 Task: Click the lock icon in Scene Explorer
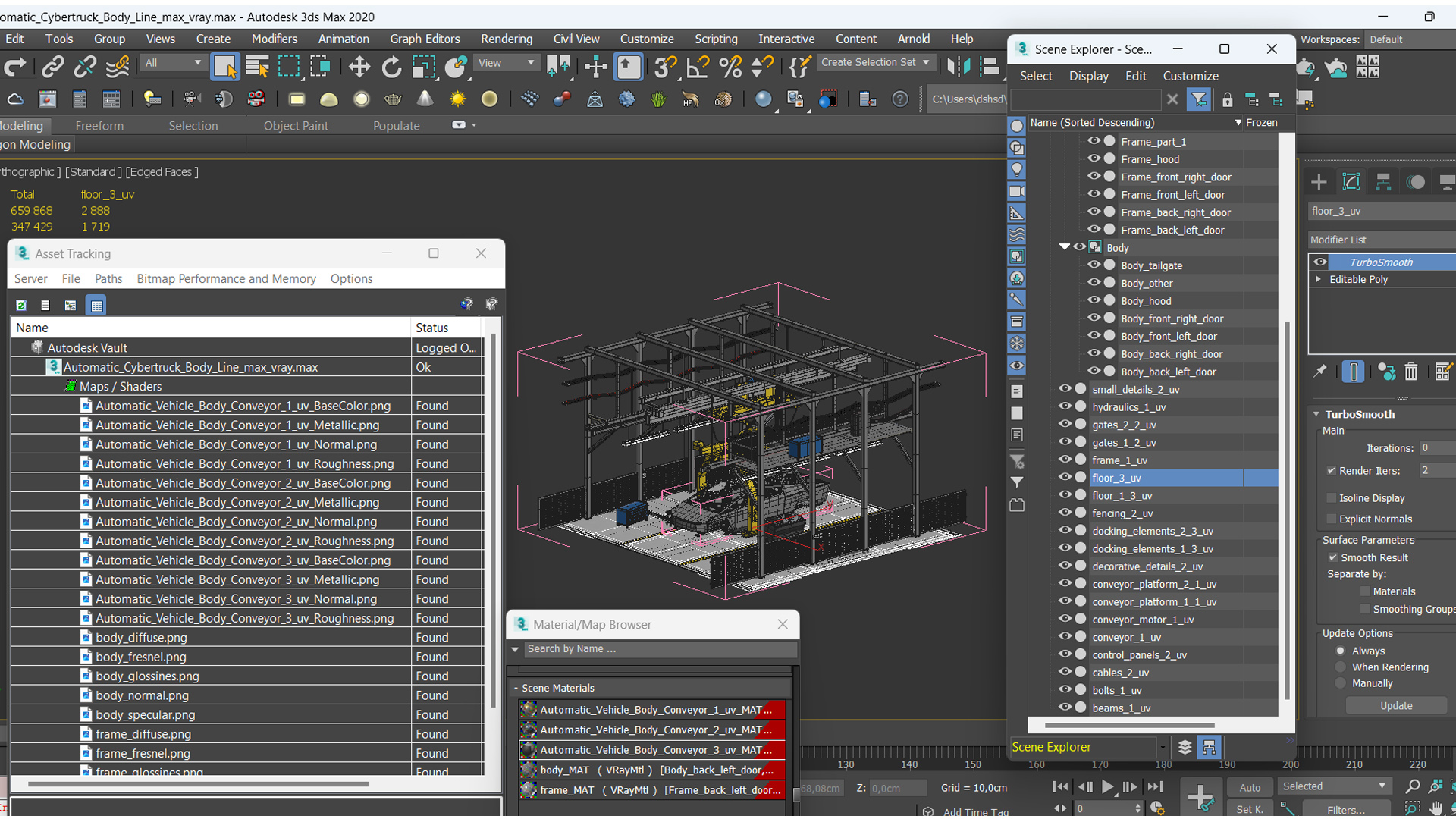tap(1227, 99)
